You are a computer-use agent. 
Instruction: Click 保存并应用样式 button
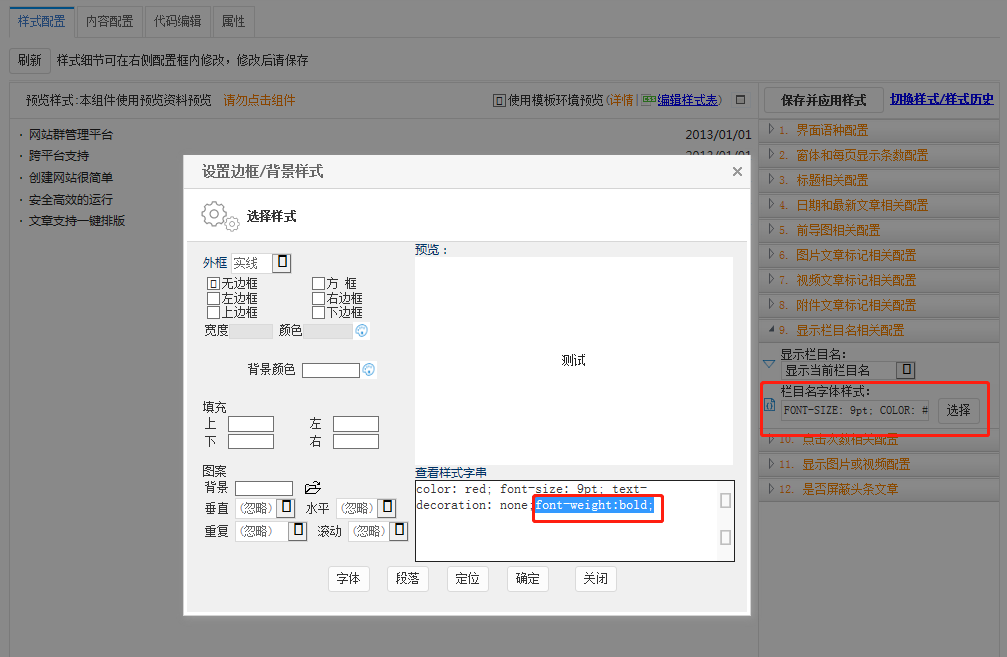click(x=823, y=100)
